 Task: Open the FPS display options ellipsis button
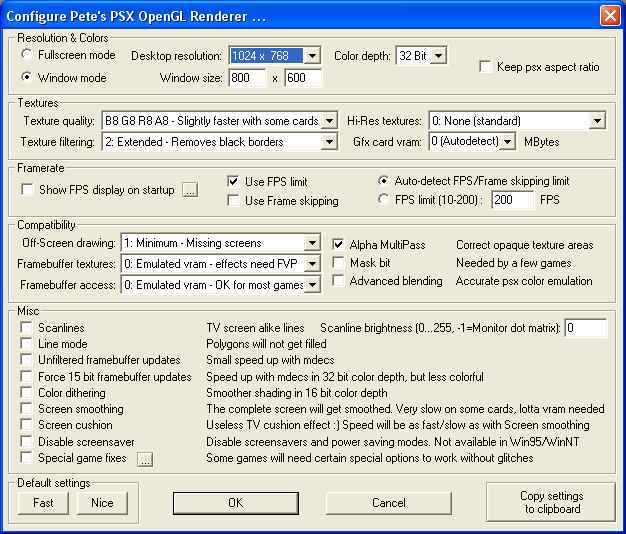[190, 190]
